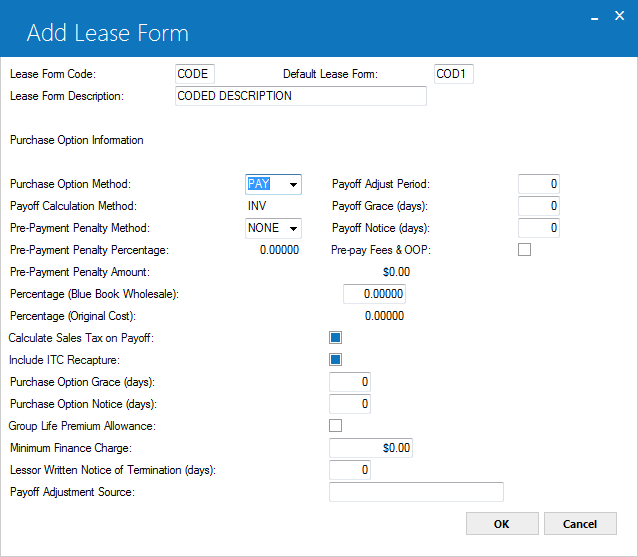638x557 pixels.
Task: Click the Minimum Finance Charge field
Action: point(371,448)
